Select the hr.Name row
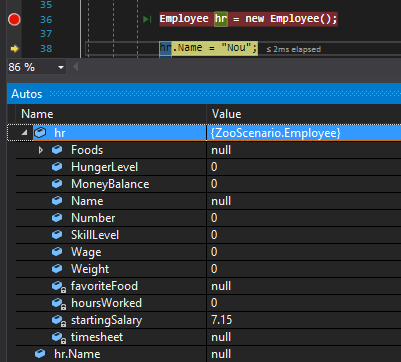Image resolution: width=401 pixels, height=362 pixels. (208, 354)
